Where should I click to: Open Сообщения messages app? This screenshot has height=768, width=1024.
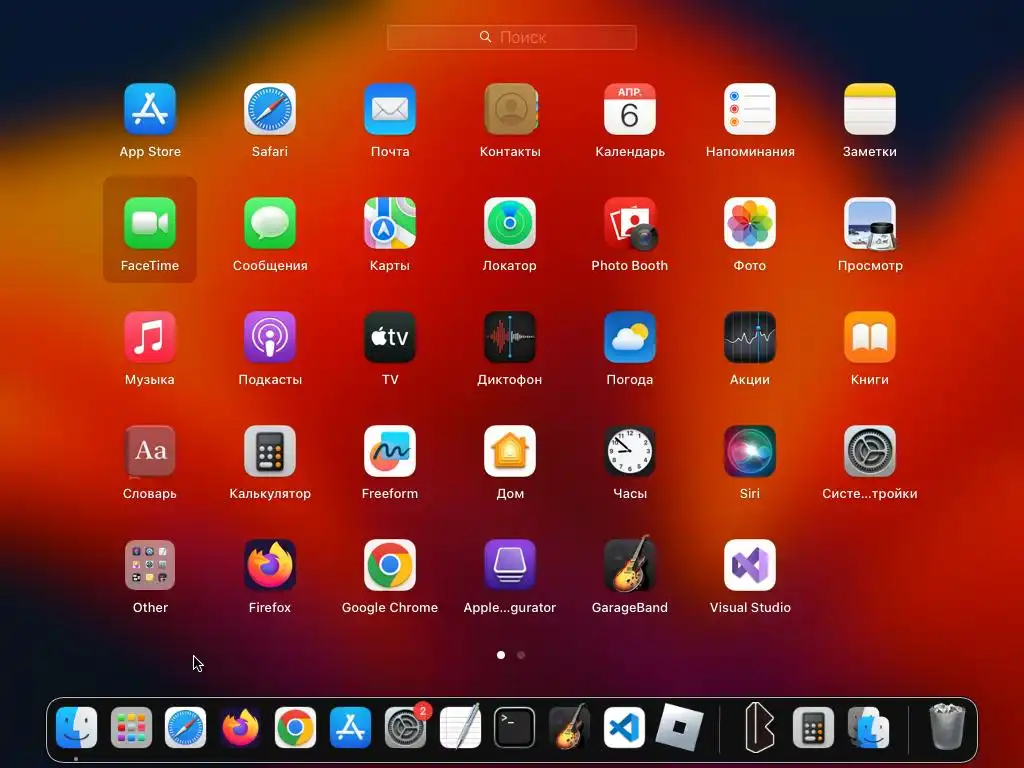[270, 223]
